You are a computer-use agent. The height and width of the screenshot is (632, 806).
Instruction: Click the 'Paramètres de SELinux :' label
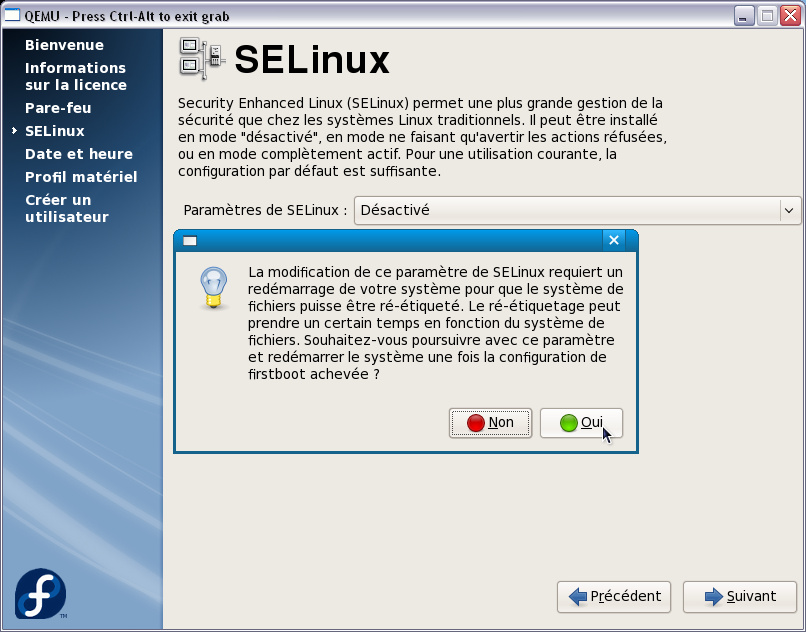tap(265, 210)
